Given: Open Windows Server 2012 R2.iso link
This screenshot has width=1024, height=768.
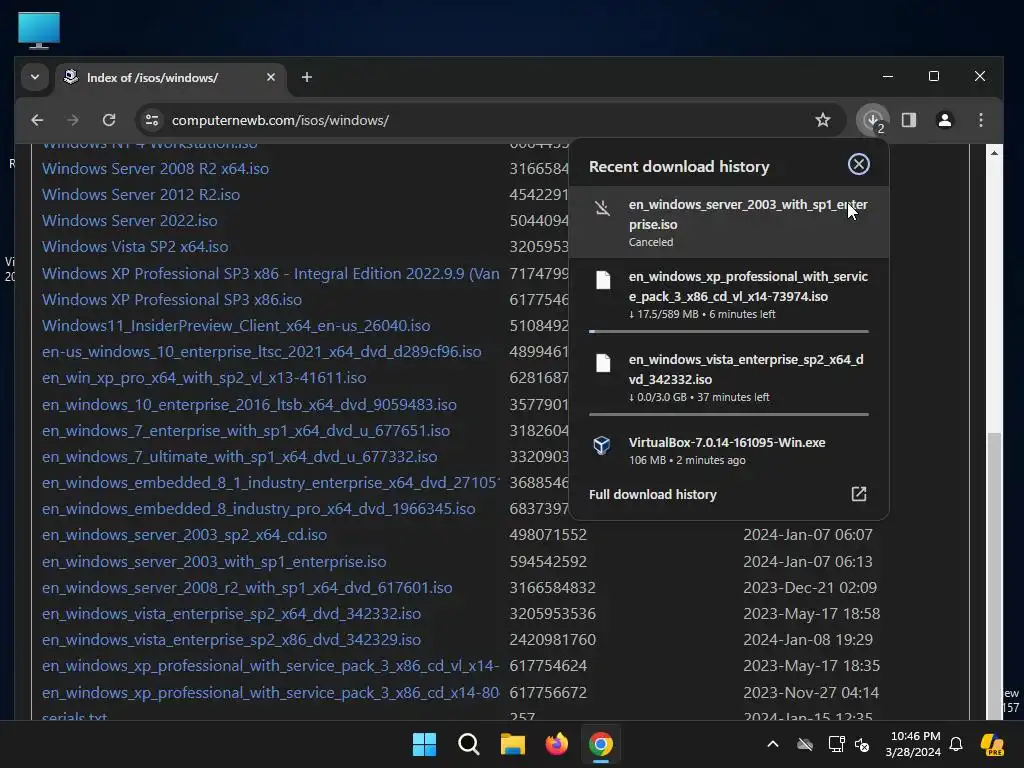Looking at the screenshot, I should point(141,195).
